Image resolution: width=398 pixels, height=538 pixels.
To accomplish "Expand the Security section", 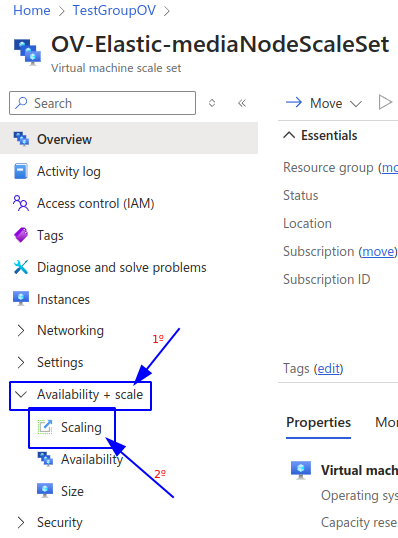I will pyautogui.click(x=21, y=522).
